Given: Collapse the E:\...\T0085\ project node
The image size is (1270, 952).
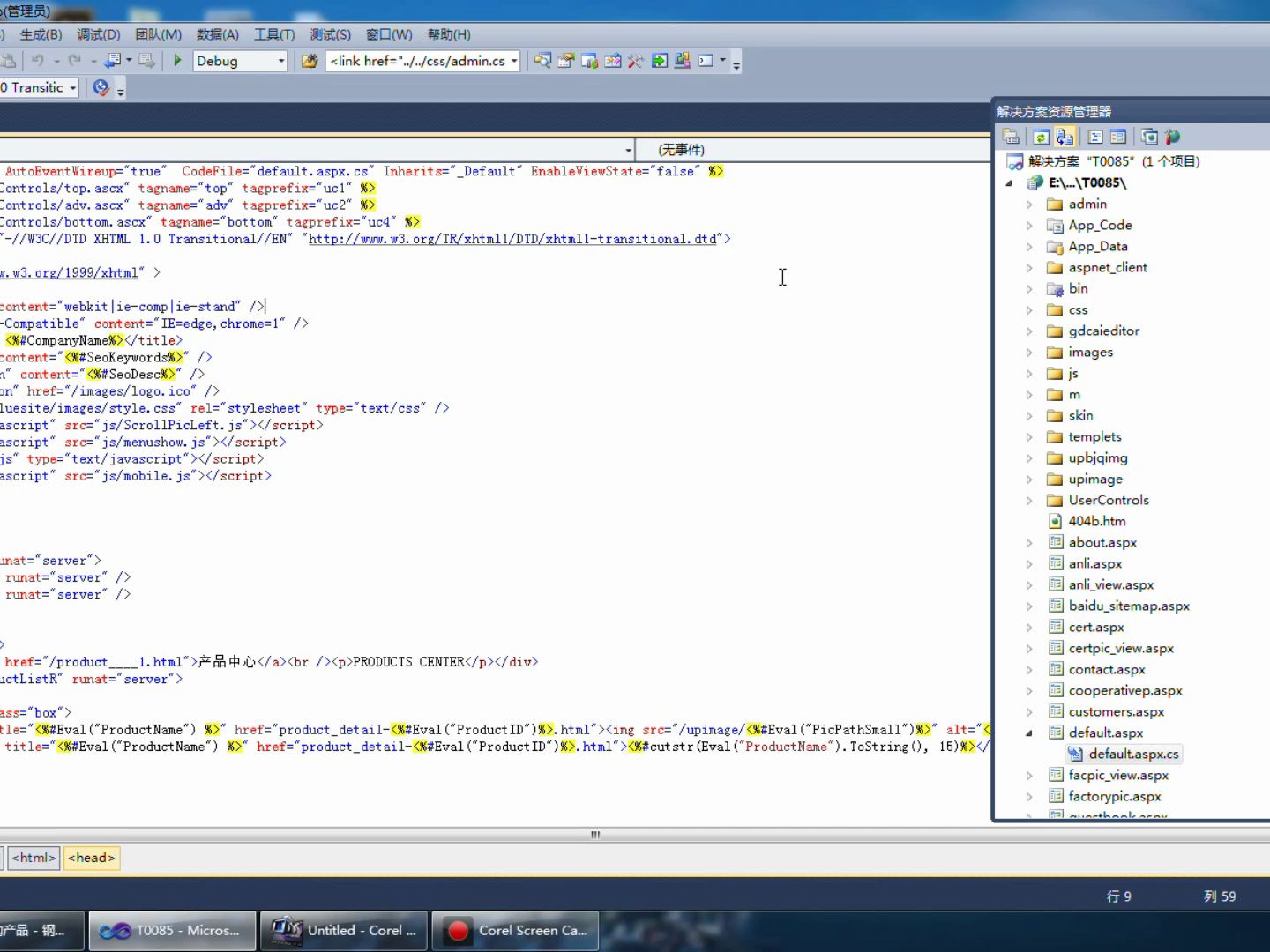Looking at the screenshot, I should [x=1009, y=182].
